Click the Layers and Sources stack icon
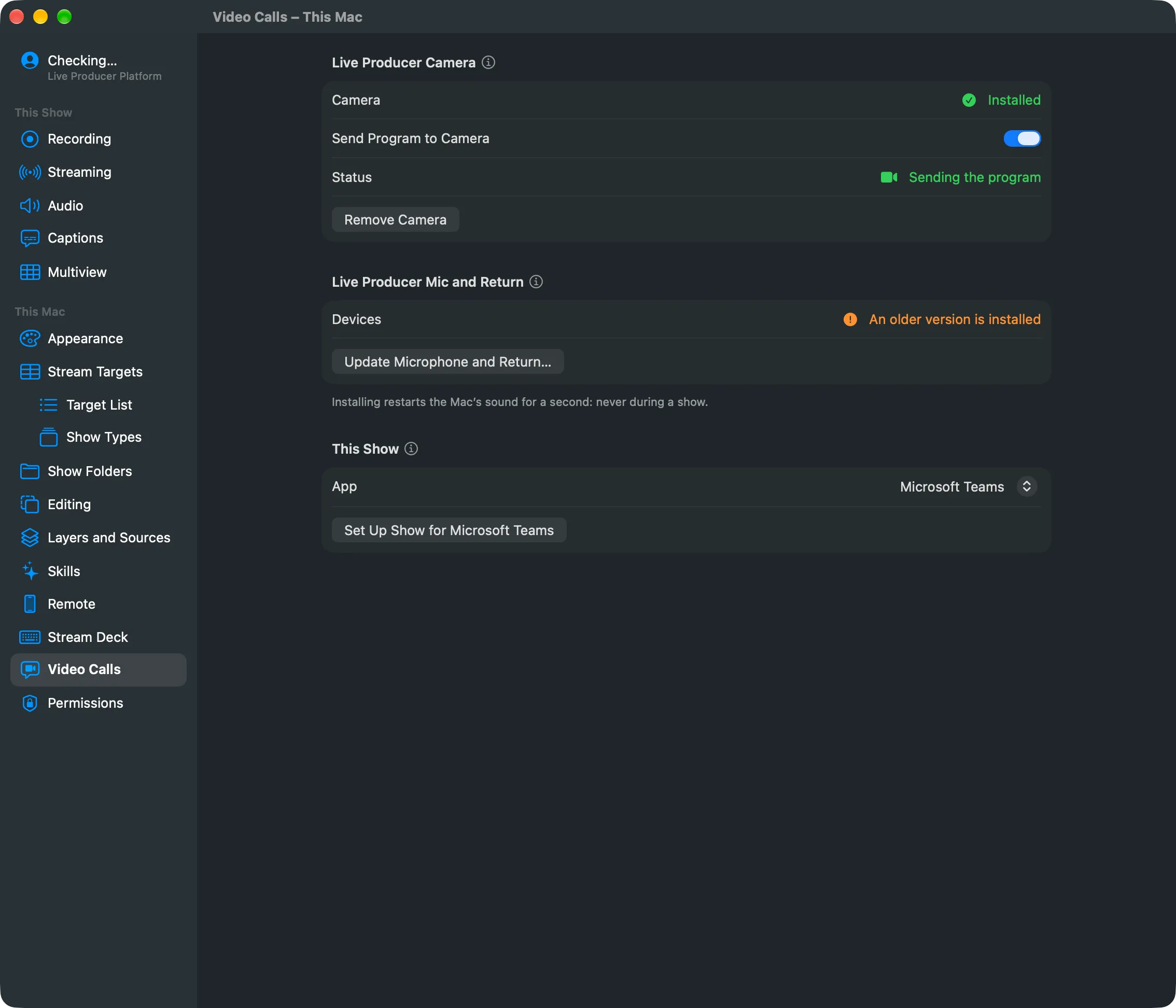The width and height of the screenshot is (1176, 1008). point(30,538)
